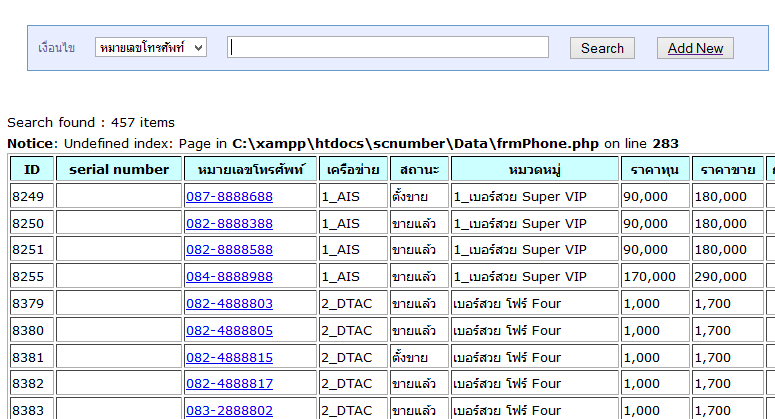
Task: Open the หมายเลขโทรศัพท์ condition dropdown
Action: [x=151, y=47]
